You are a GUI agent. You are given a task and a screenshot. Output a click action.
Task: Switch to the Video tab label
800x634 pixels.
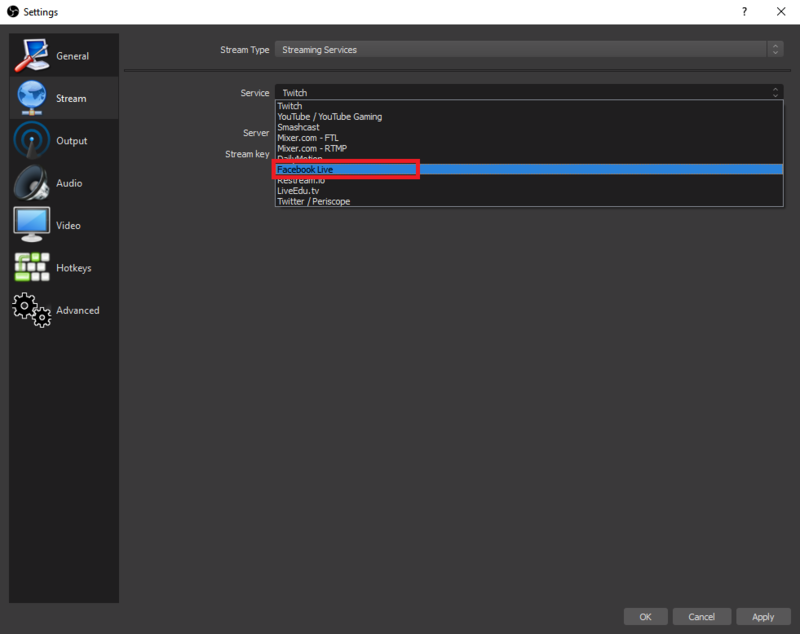(68, 225)
